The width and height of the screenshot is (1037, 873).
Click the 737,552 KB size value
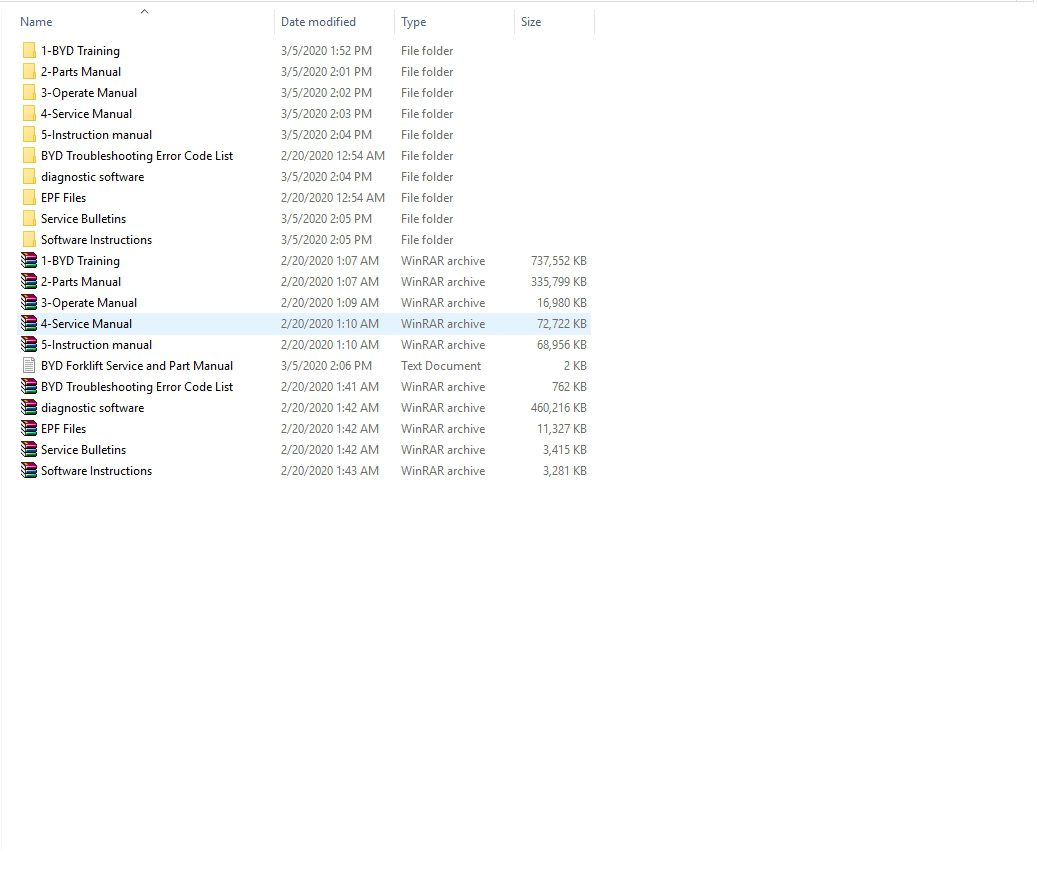[x=559, y=261]
